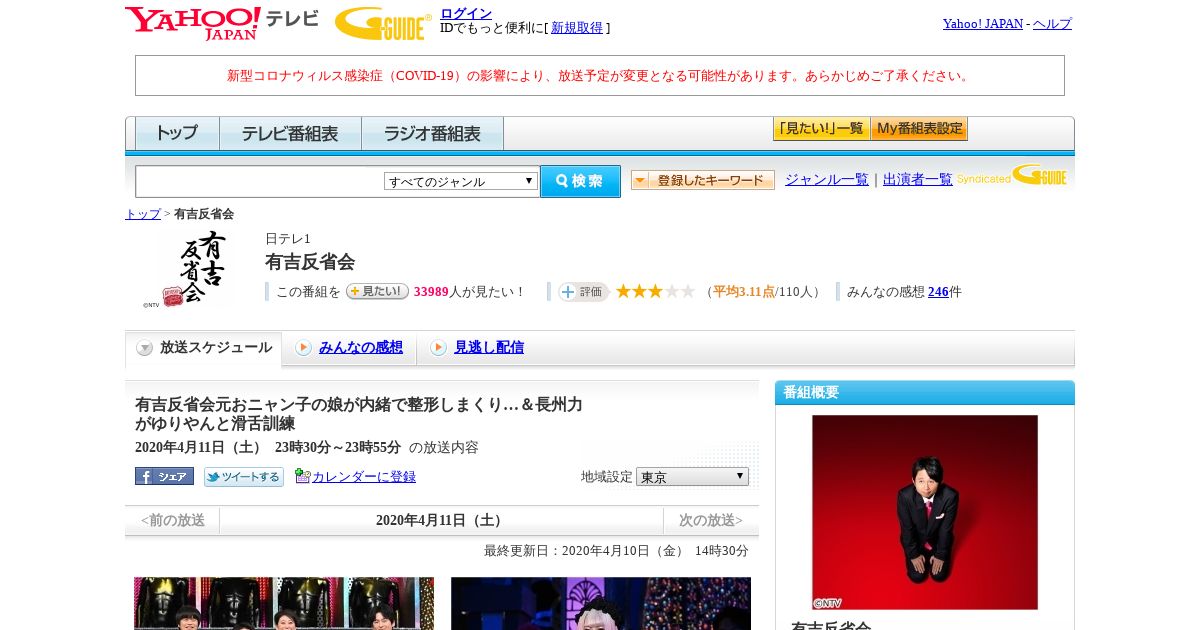Switch to the テレビ番組表 tab
This screenshot has width=1200, height=630.
(290, 133)
